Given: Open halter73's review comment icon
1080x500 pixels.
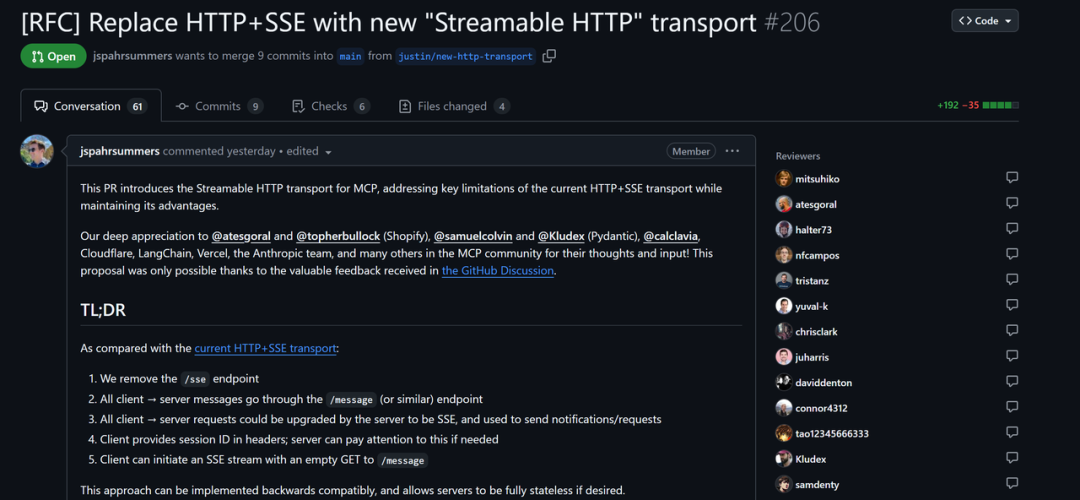Looking at the screenshot, I should coord(1012,229).
